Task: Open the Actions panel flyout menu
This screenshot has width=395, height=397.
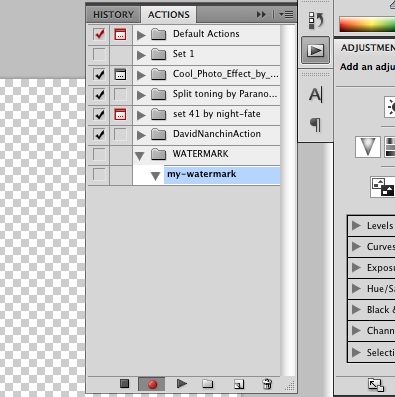Action: (x=286, y=15)
